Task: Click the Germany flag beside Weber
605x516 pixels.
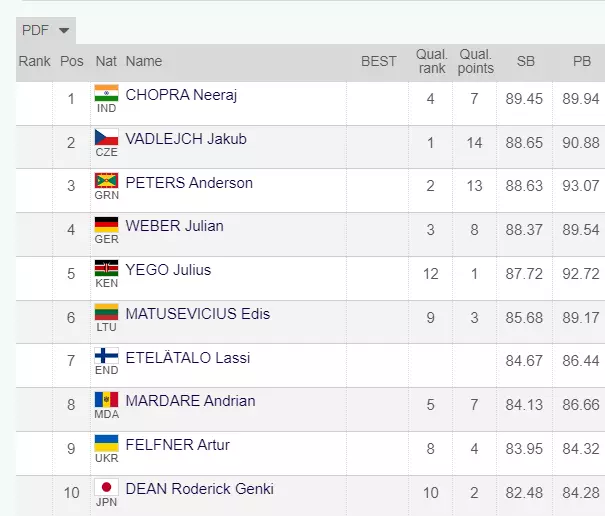Action: (106, 225)
